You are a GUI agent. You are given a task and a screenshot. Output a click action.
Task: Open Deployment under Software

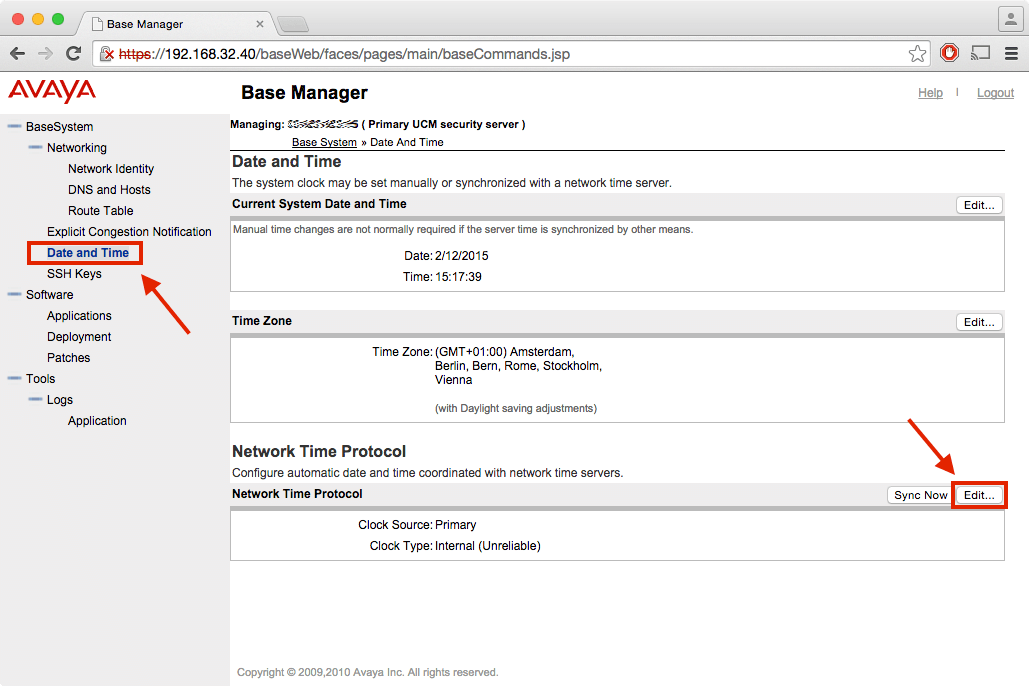pos(79,337)
